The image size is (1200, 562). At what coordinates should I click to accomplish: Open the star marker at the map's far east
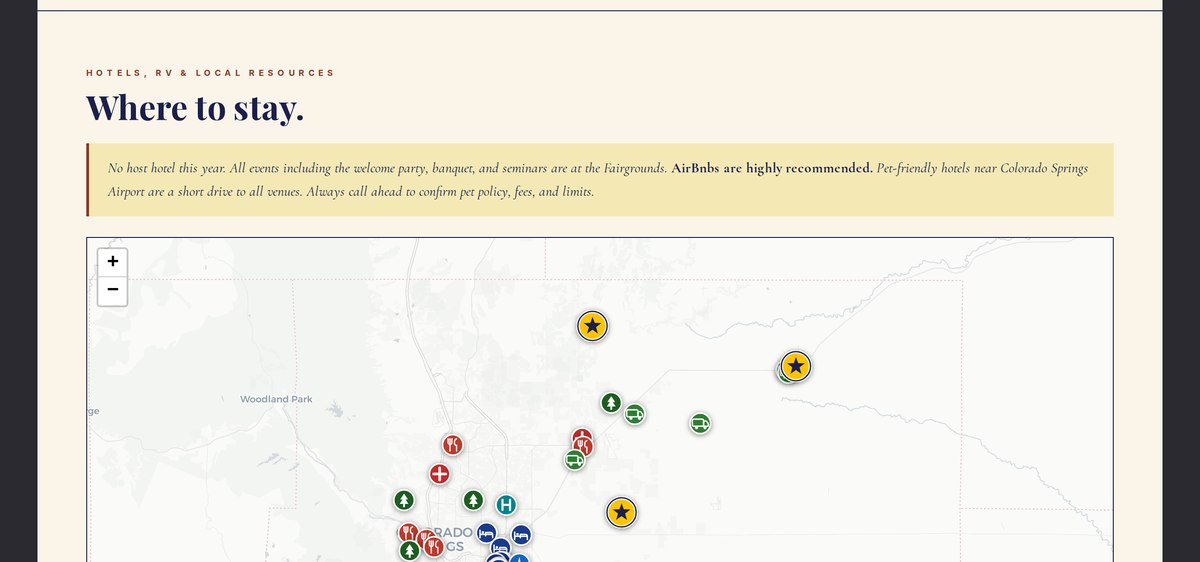[x=796, y=366]
